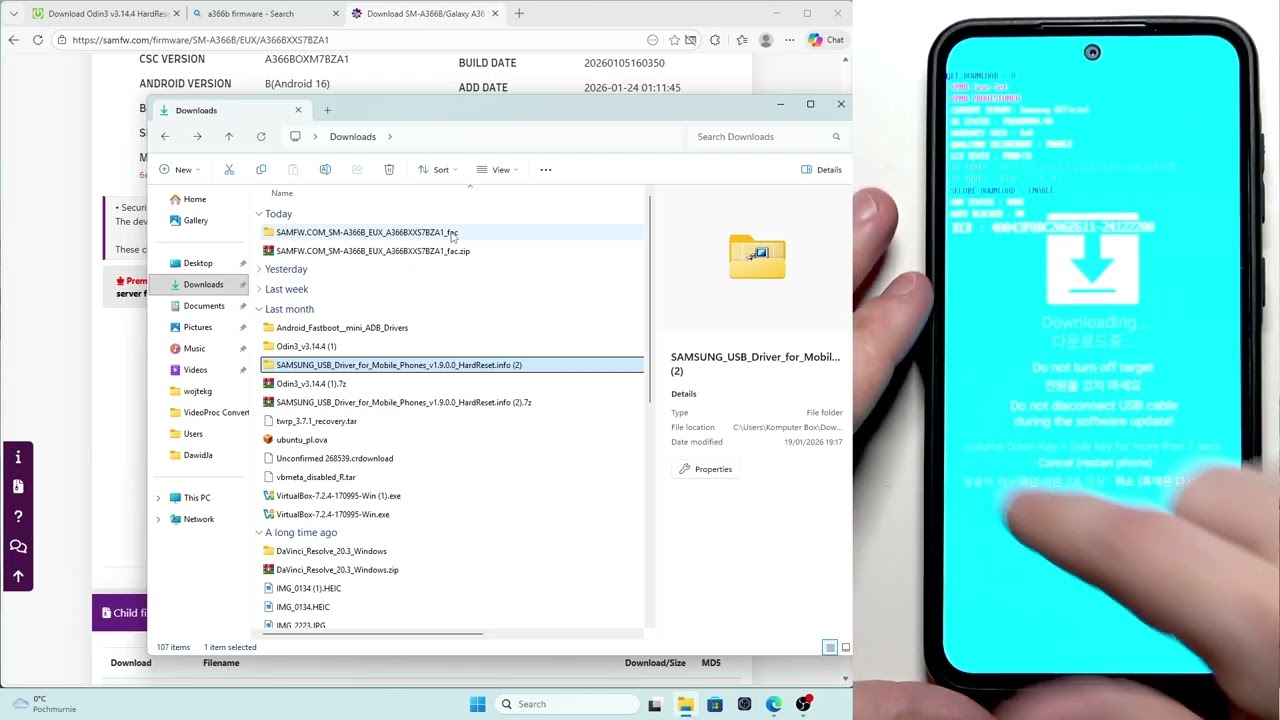Click the browser address bar URL
Image resolution: width=1280 pixels, height=720 pixels.
tap(200, 40)
